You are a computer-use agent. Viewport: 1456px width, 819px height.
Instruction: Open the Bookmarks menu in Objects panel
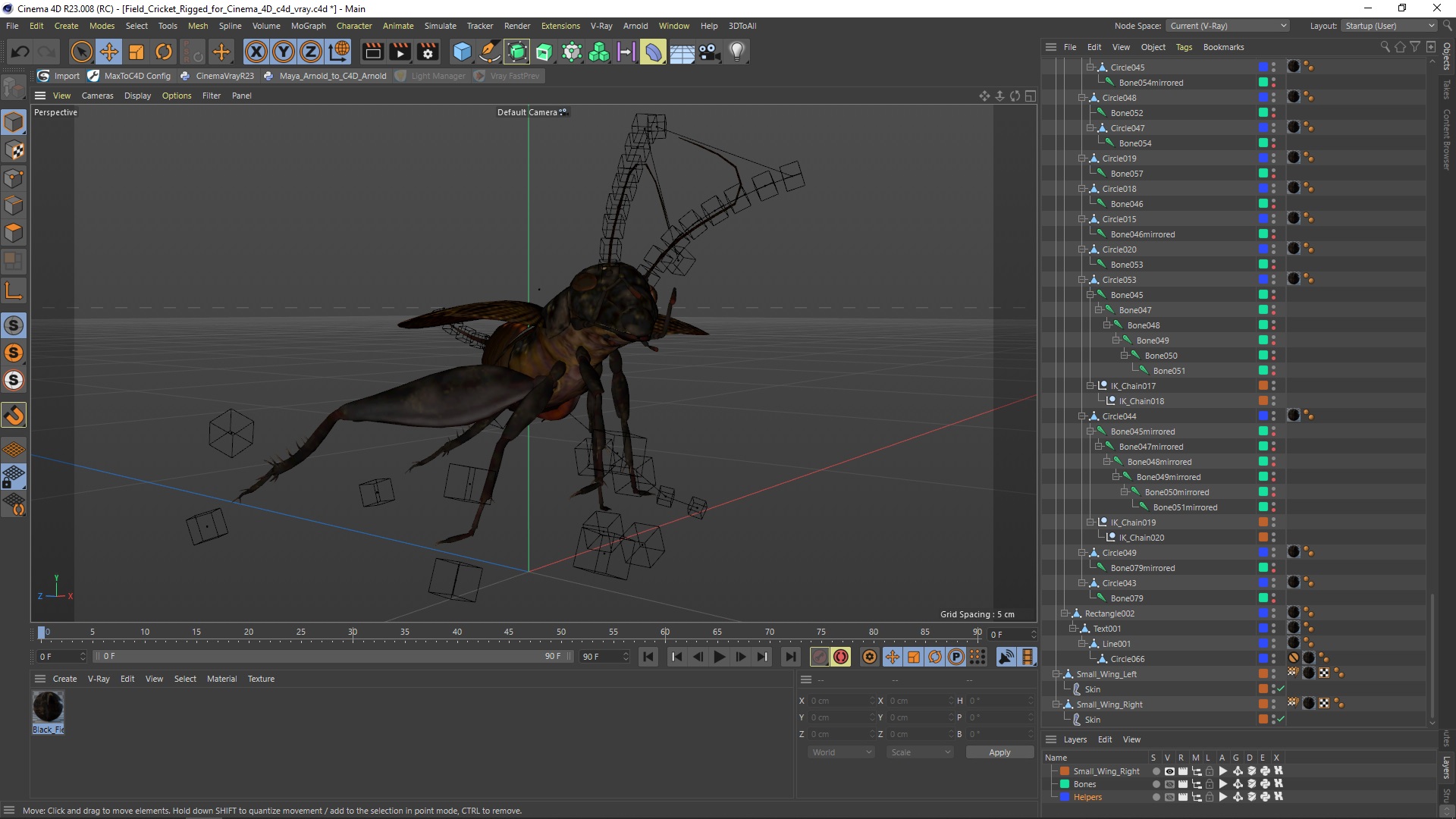point(1223,47)
